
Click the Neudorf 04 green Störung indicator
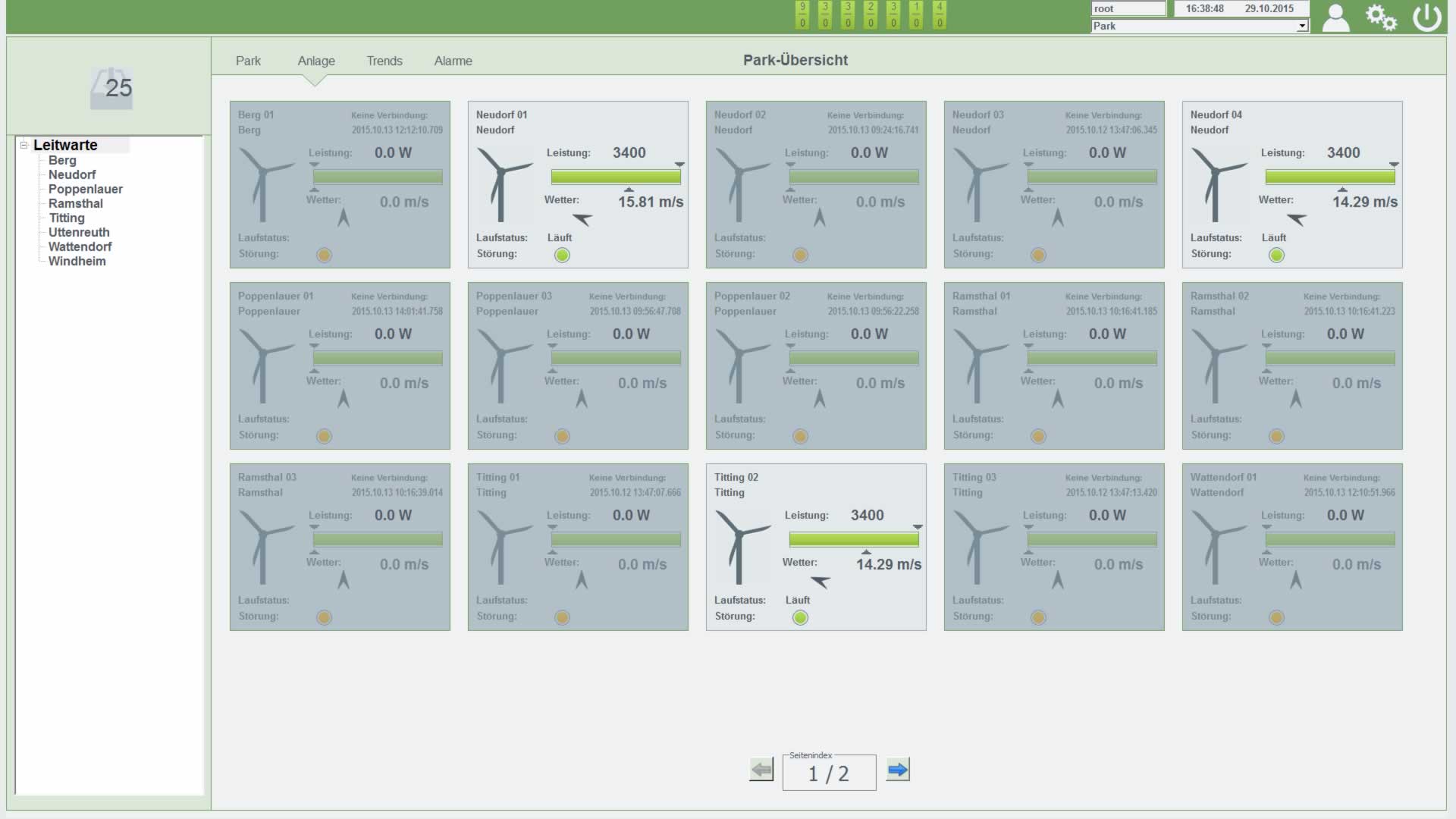[x=1276, y=255]
